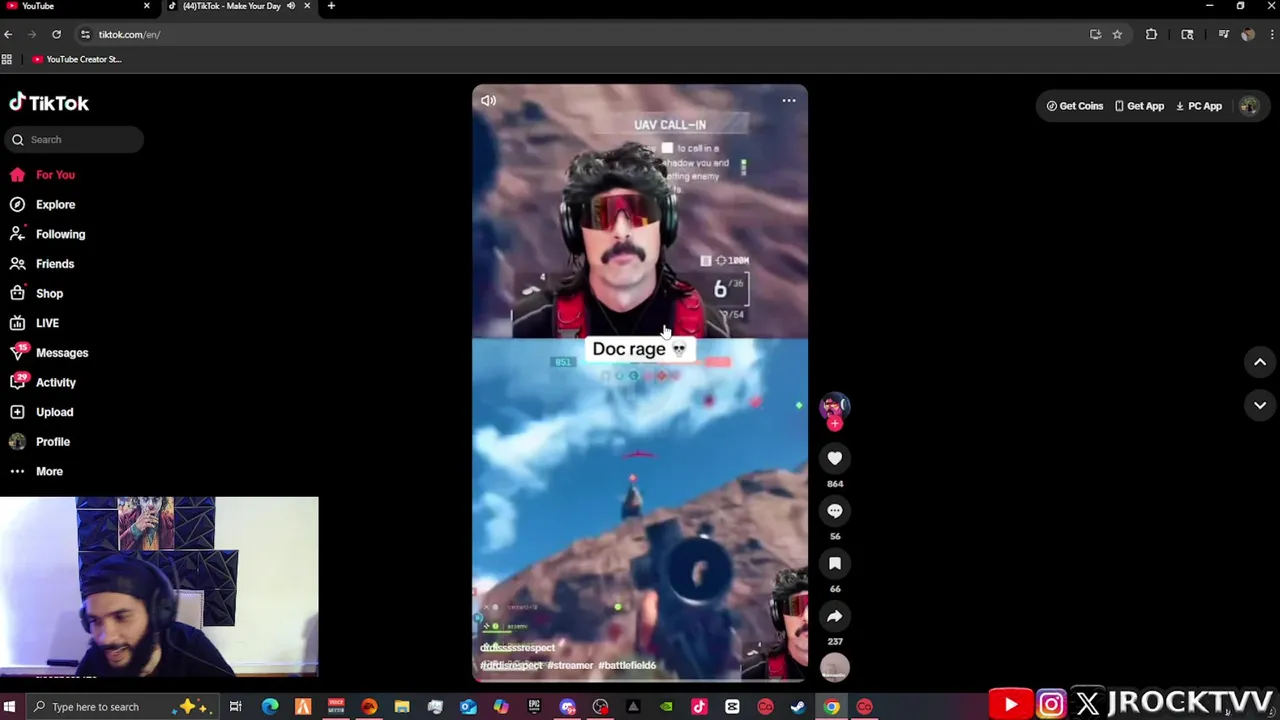Bookmark the video to favorites
Viewport: 1280px width, 720px height.
[835, 564]
